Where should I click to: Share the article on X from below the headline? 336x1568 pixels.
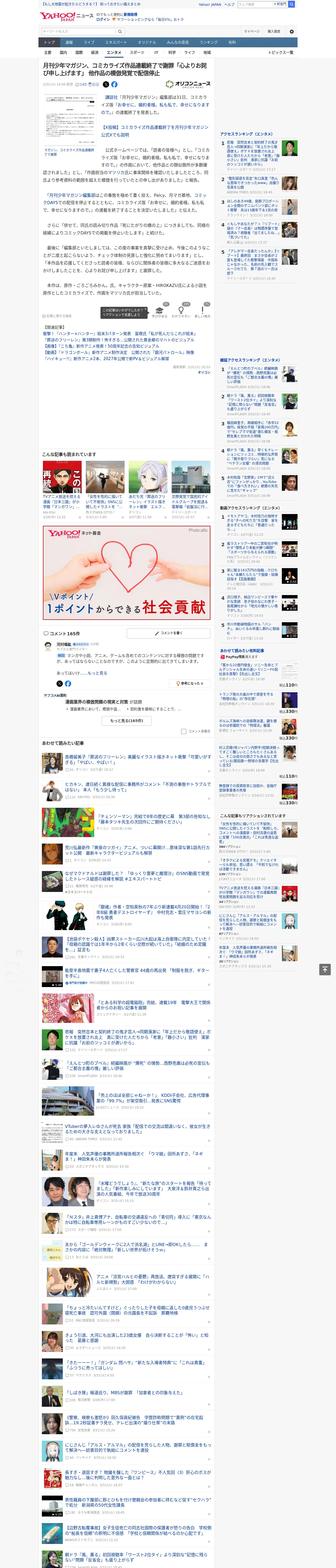[x=106, y=85]
